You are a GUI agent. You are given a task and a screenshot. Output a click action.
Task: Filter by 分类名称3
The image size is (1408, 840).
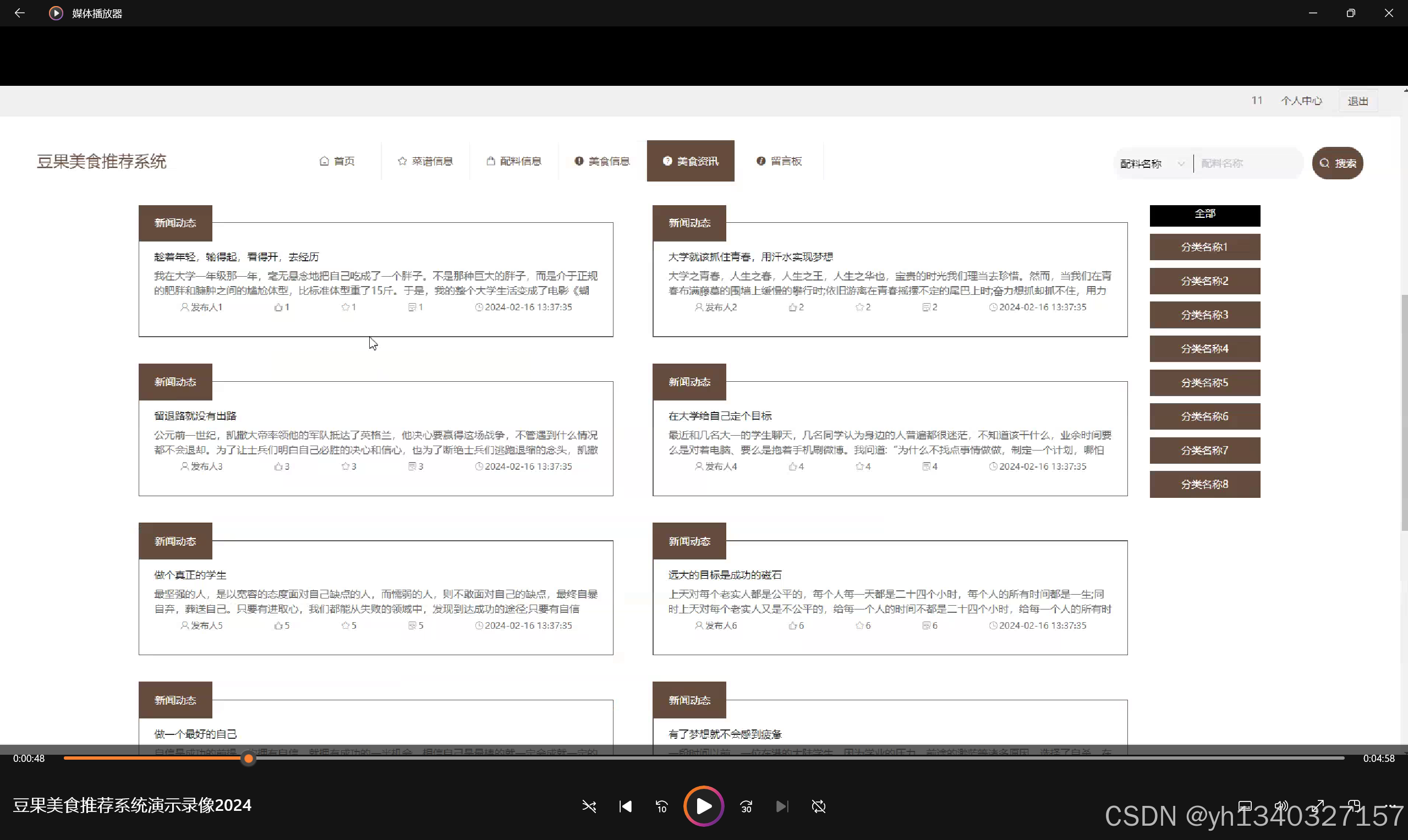[1205, 315]
